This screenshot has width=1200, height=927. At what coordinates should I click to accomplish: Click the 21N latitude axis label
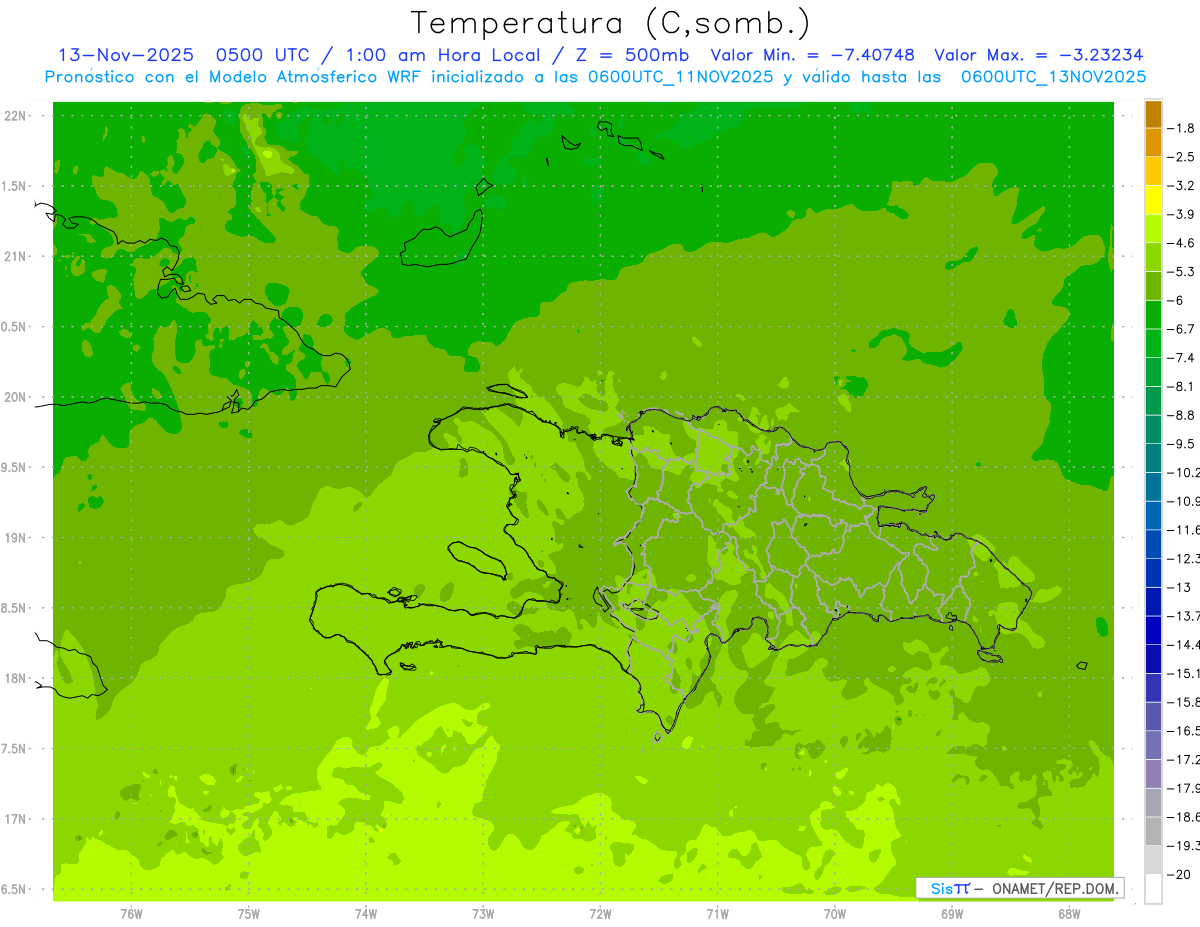(15, 256)
